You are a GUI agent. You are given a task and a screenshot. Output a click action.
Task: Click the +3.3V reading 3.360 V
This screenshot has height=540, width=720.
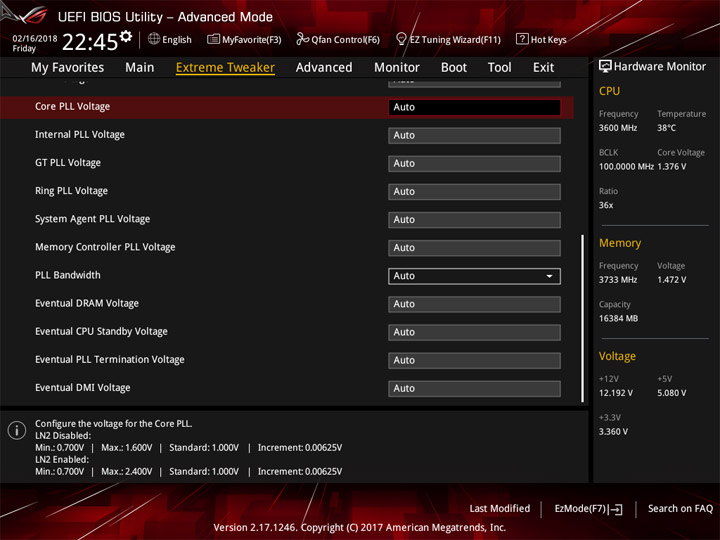pos(613,432)
